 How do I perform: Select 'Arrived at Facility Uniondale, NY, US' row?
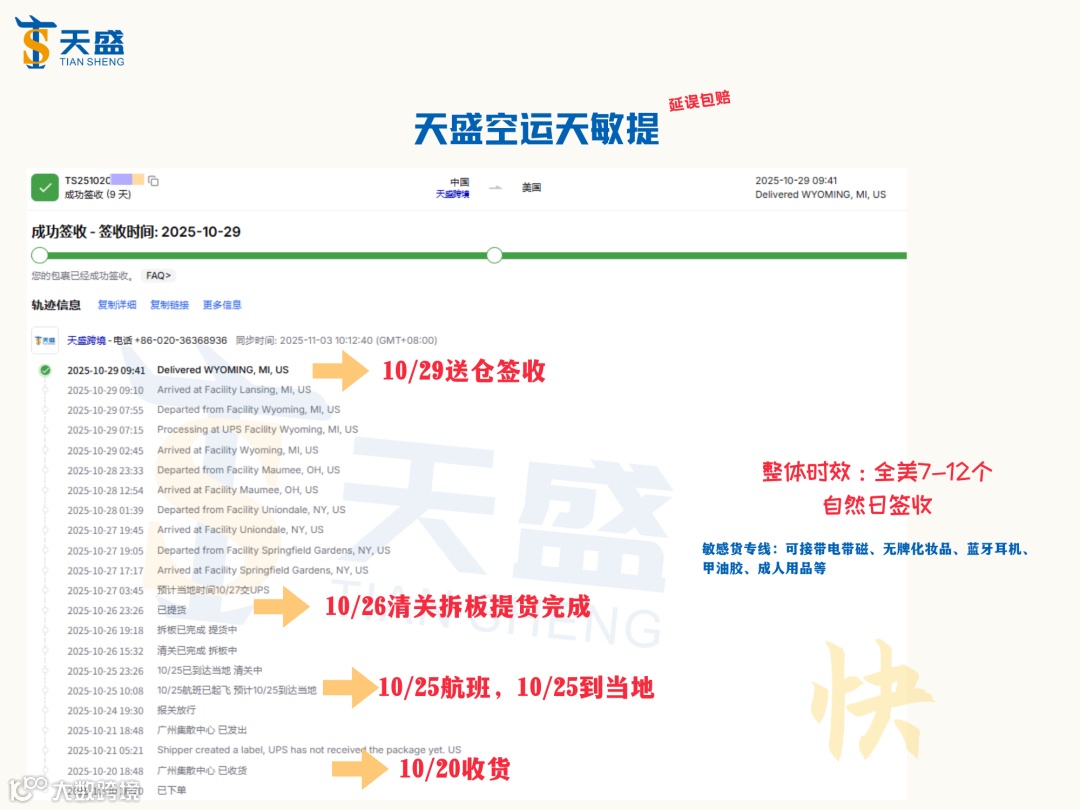195,530
